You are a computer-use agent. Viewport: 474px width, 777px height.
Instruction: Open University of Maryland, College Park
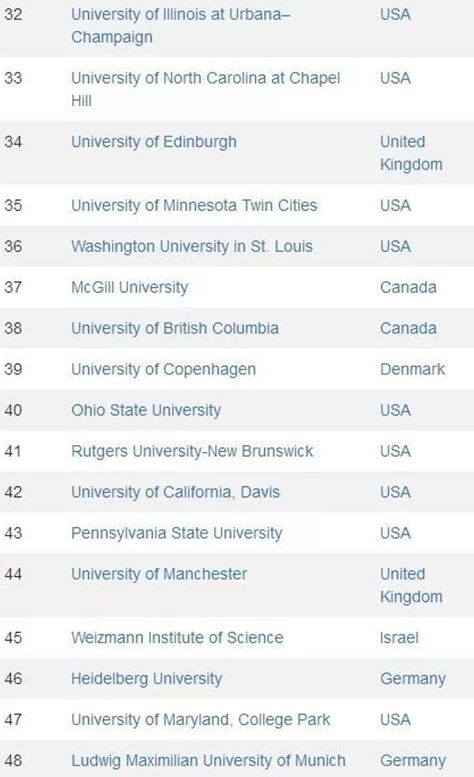coord(201,720)
